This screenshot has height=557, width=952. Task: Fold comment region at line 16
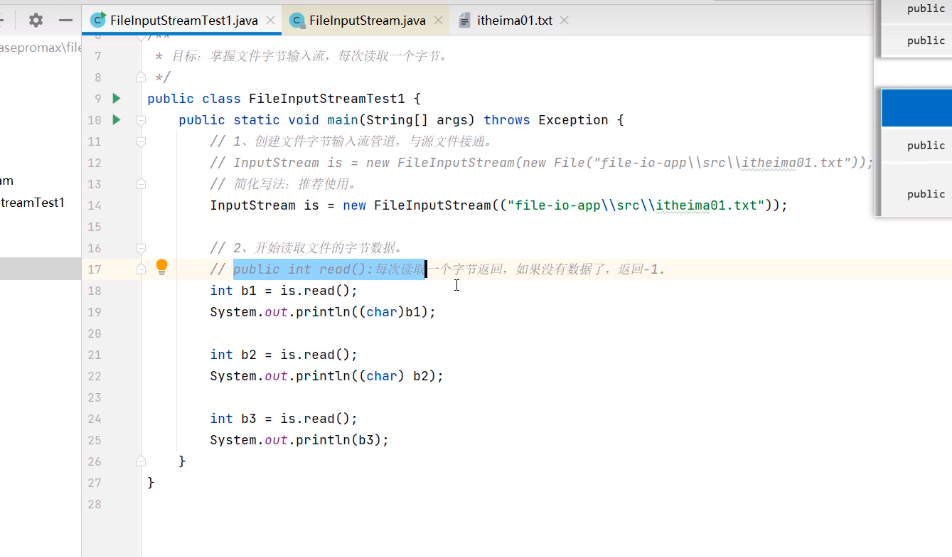[x=141, y=248]
